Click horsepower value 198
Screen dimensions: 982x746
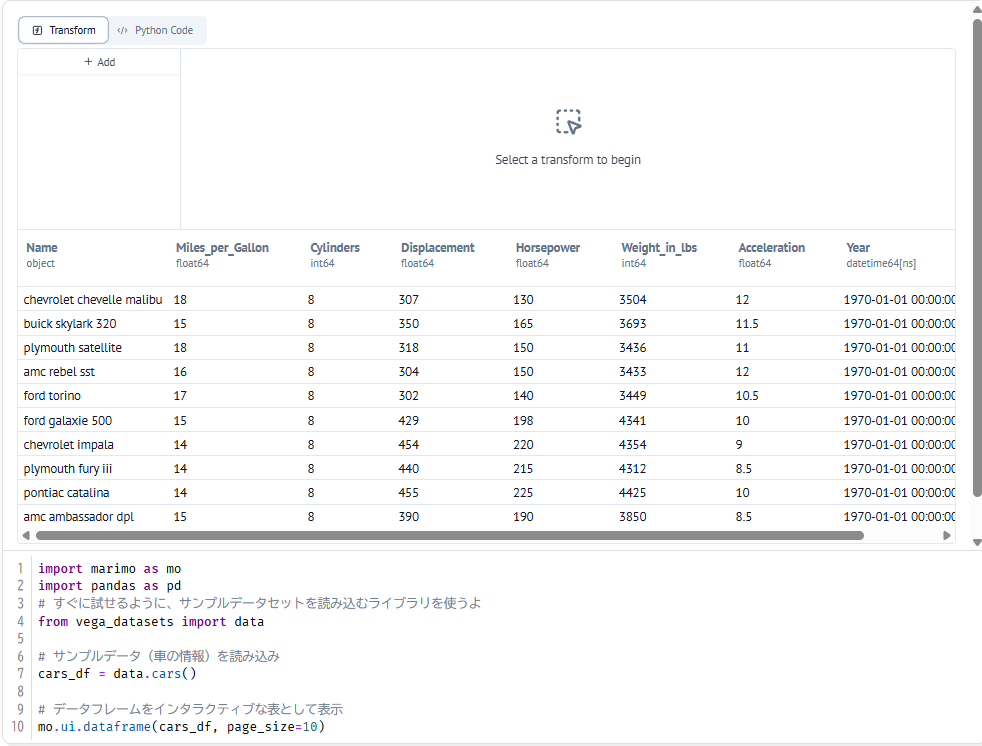[523, 420]
